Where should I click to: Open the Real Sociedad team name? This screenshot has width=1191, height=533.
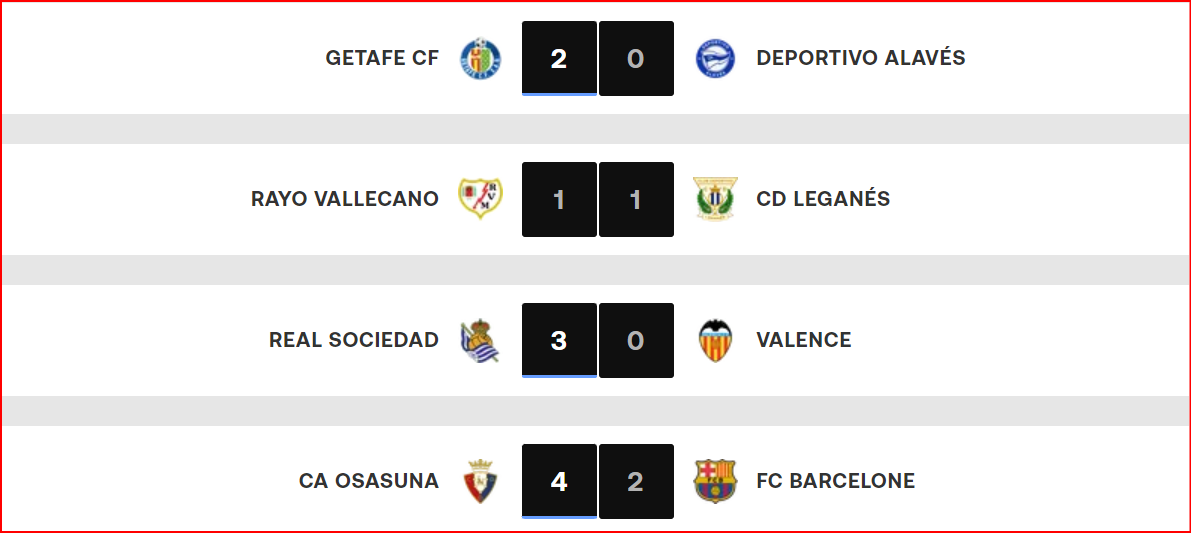354,340
